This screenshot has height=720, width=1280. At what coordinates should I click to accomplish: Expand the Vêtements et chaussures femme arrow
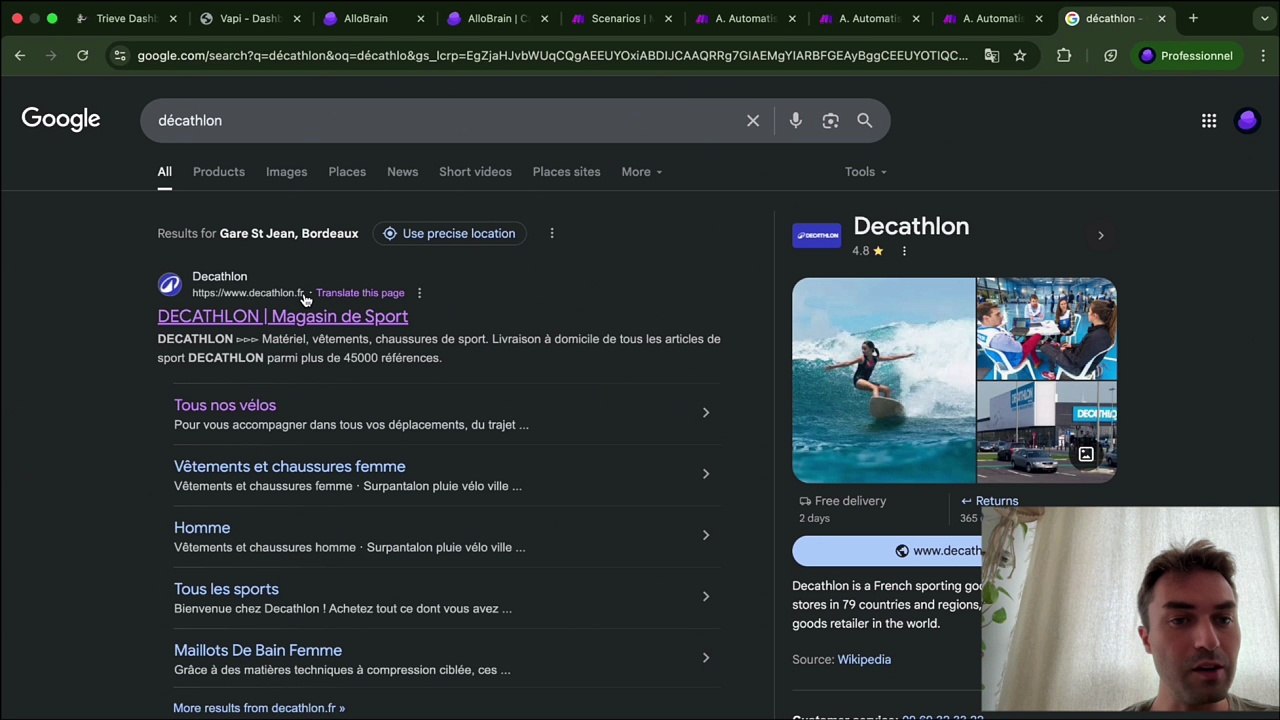(x=706, y=474)
